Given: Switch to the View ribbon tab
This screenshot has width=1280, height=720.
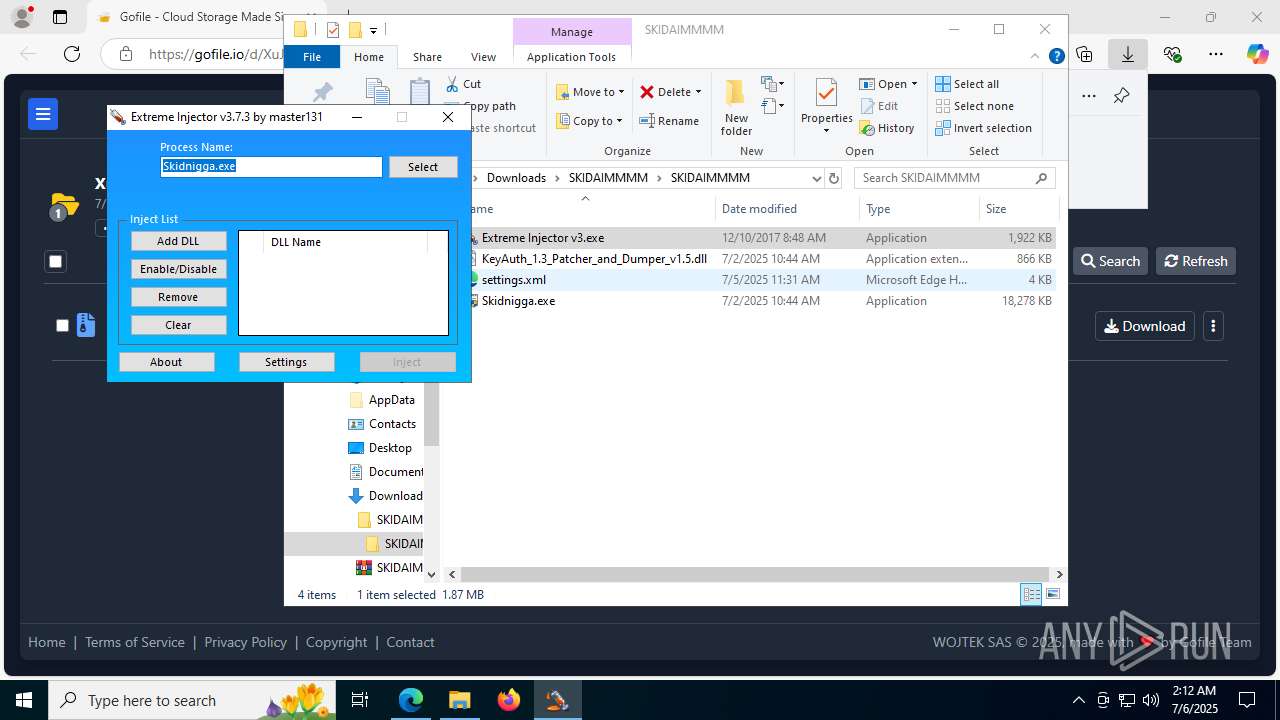Looking at the screenshot, I should [483, 57].
